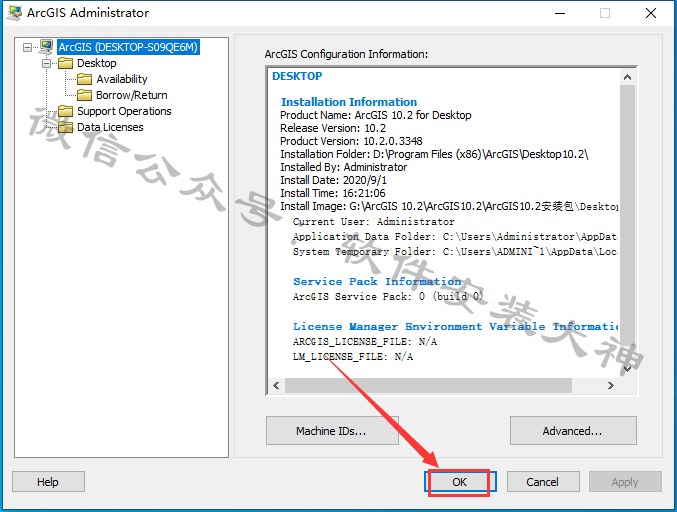Screen dimensions: 677x512
Task: Click the scroll left arrow in the info pane
Action: pyautogui.click(x=276, y=385)
